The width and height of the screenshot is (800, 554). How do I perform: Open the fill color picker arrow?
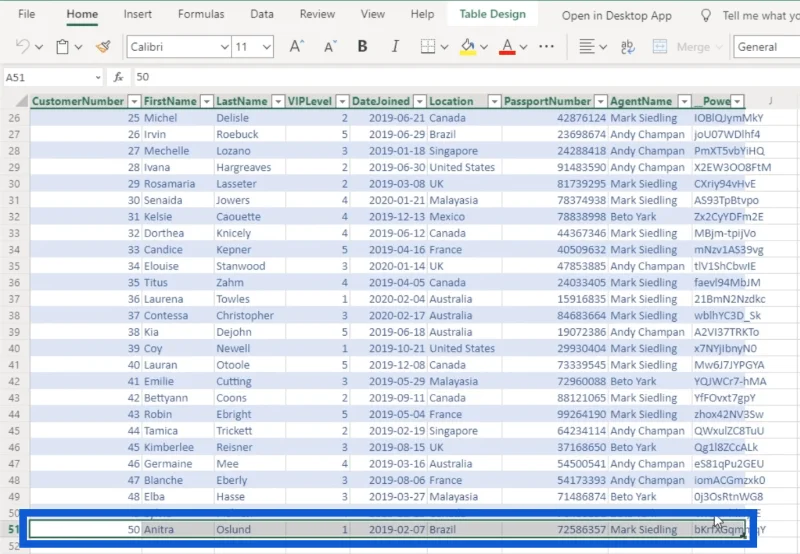[x=484, y=47]
